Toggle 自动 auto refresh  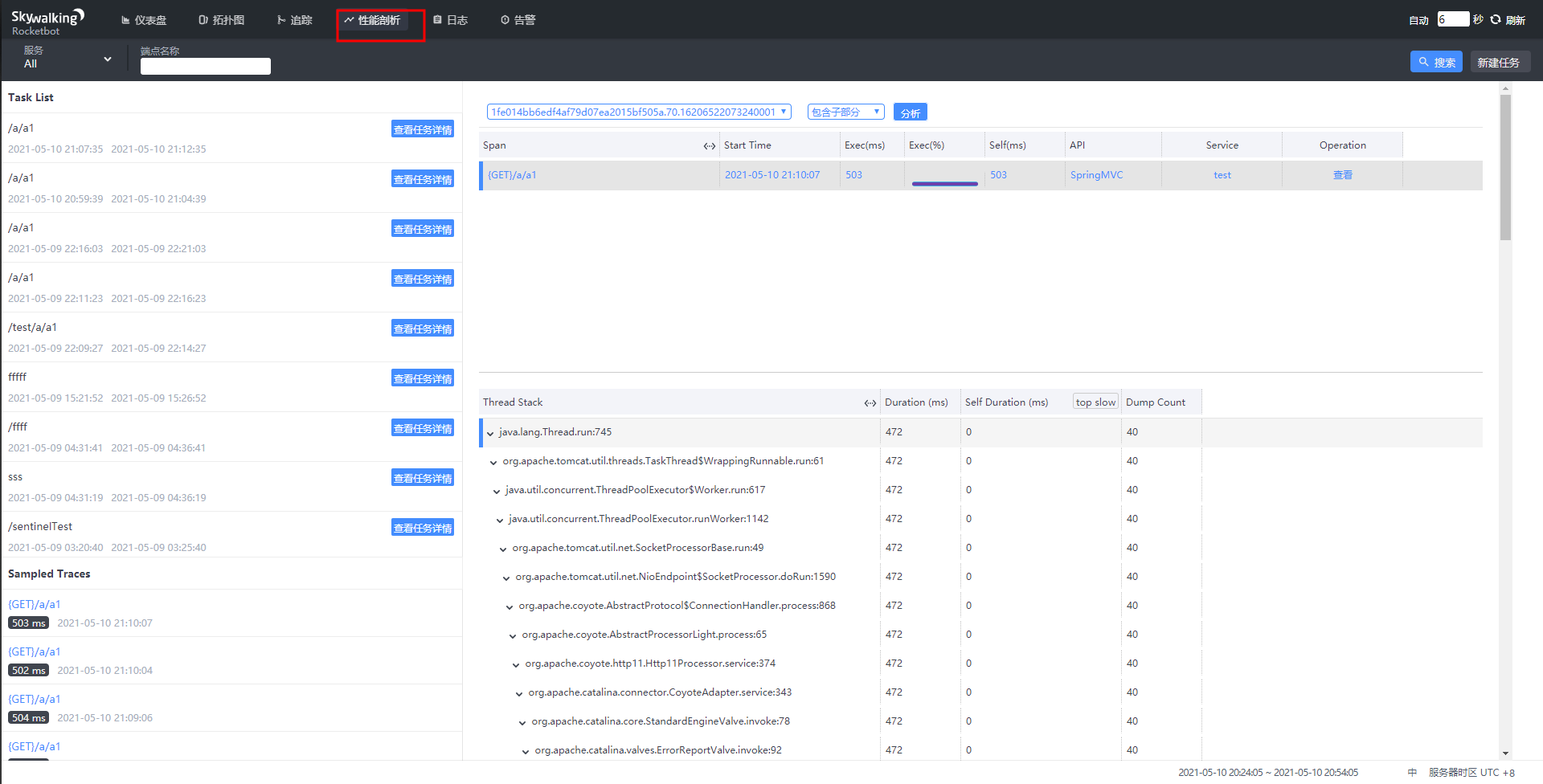click(1418, 20)
